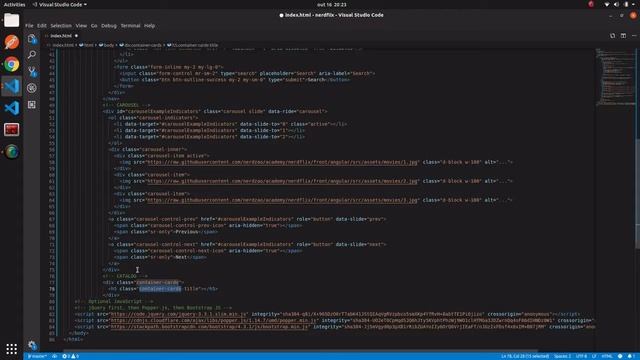Open movies/3.jpg image URL link

282,200
